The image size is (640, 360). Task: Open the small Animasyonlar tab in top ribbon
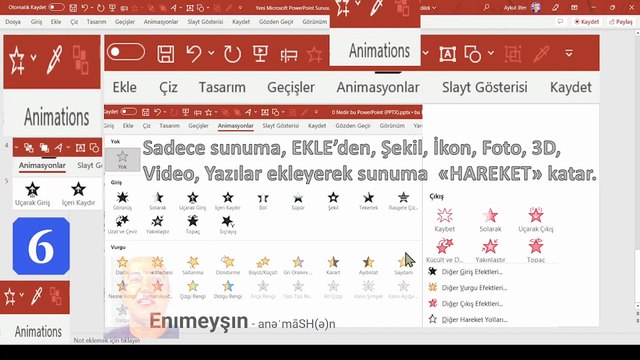pos(161,22)
